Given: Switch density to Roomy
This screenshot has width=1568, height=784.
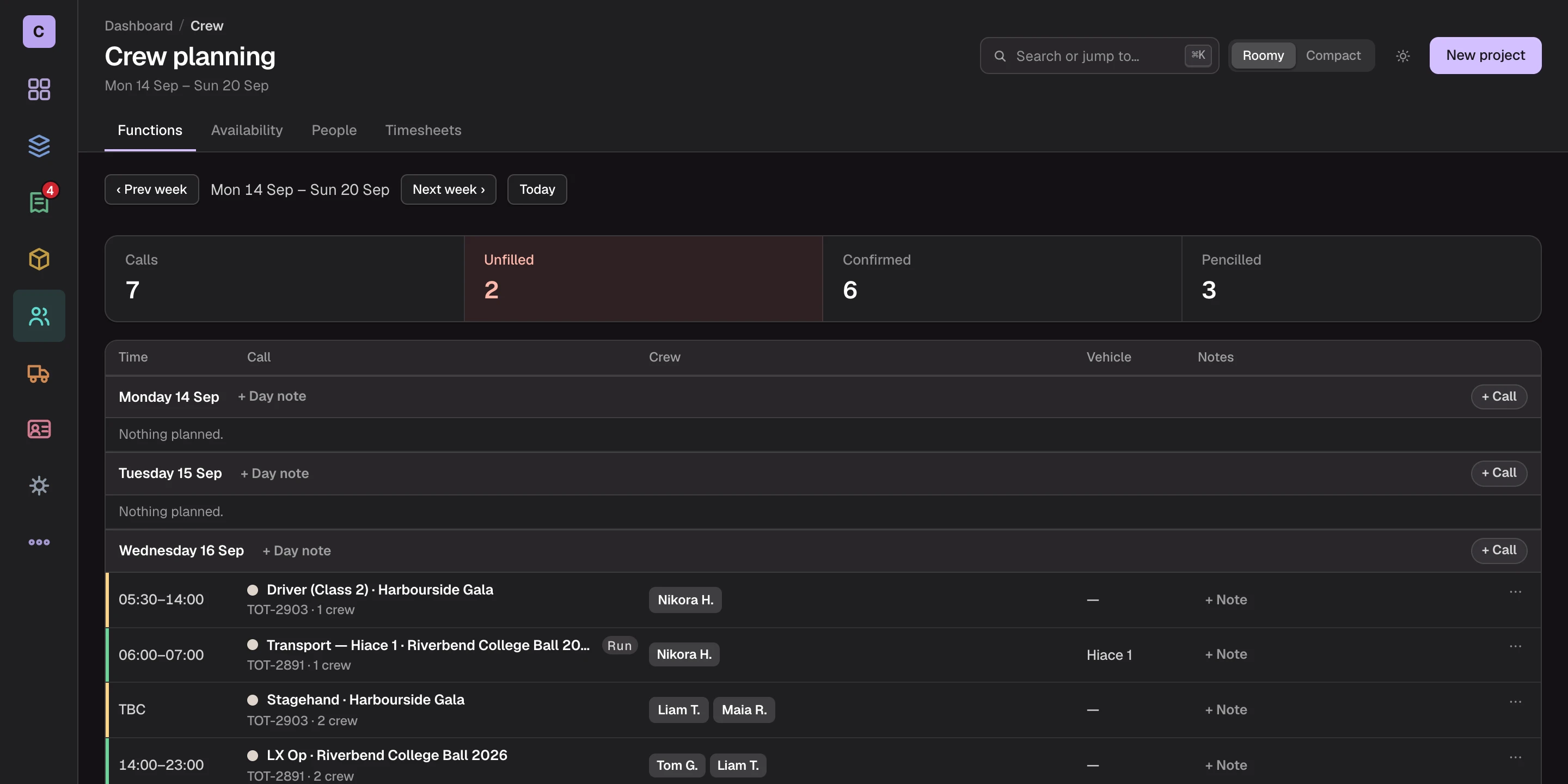Looking at the screenshot, I should (1263, 56).
